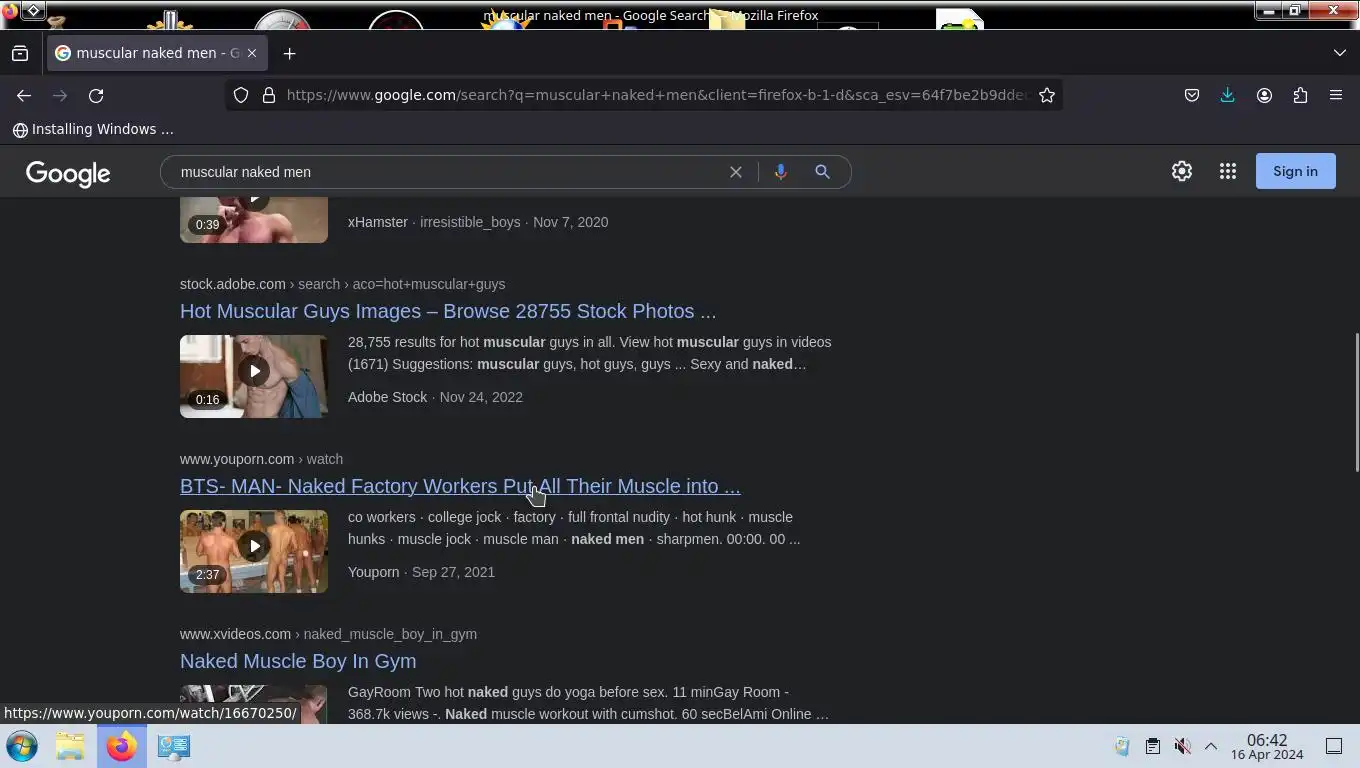1360x768 pixels.
Task: Open tracking protection shield icon
Action: (241, 95)
